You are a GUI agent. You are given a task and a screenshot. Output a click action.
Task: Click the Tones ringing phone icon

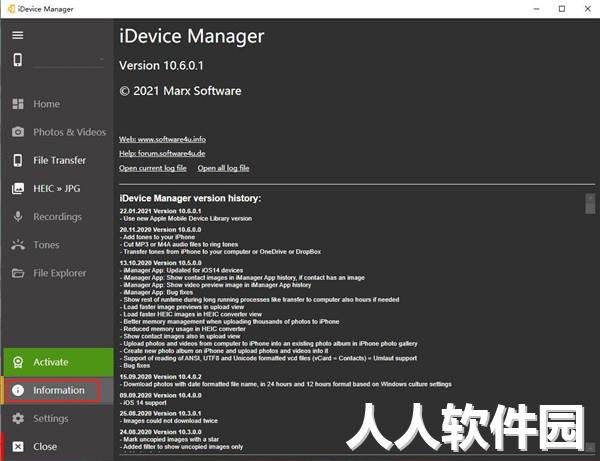point(18,245)
